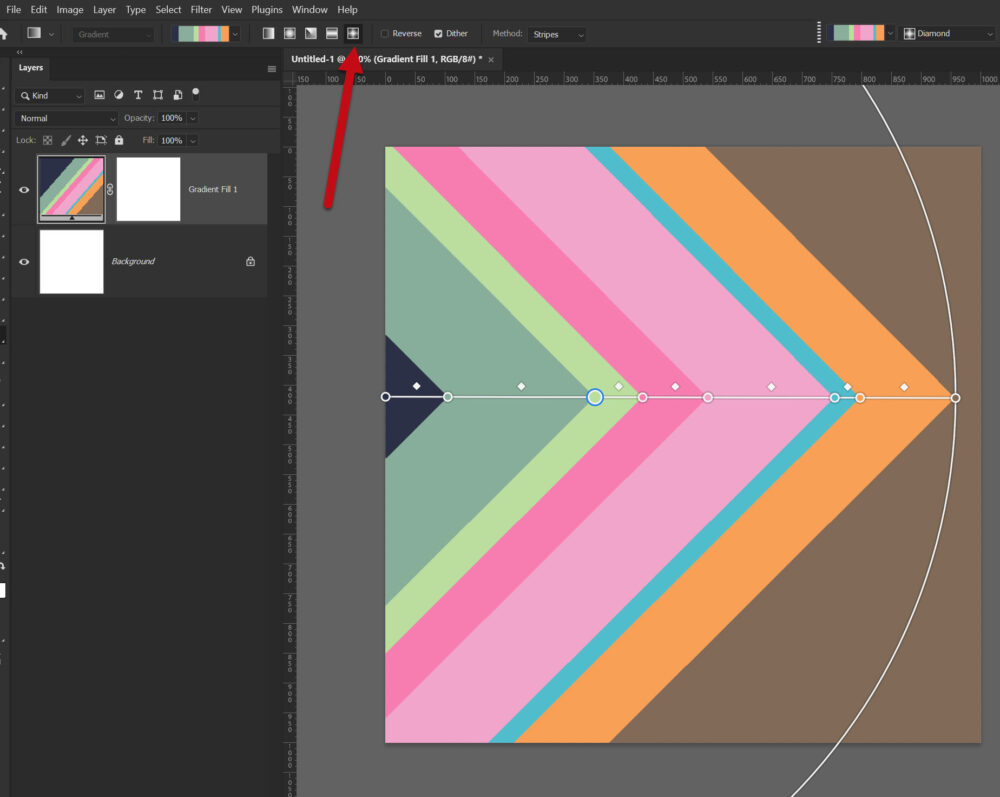Hide the Background layer
1000x797 pixels.
pos(24,262)
